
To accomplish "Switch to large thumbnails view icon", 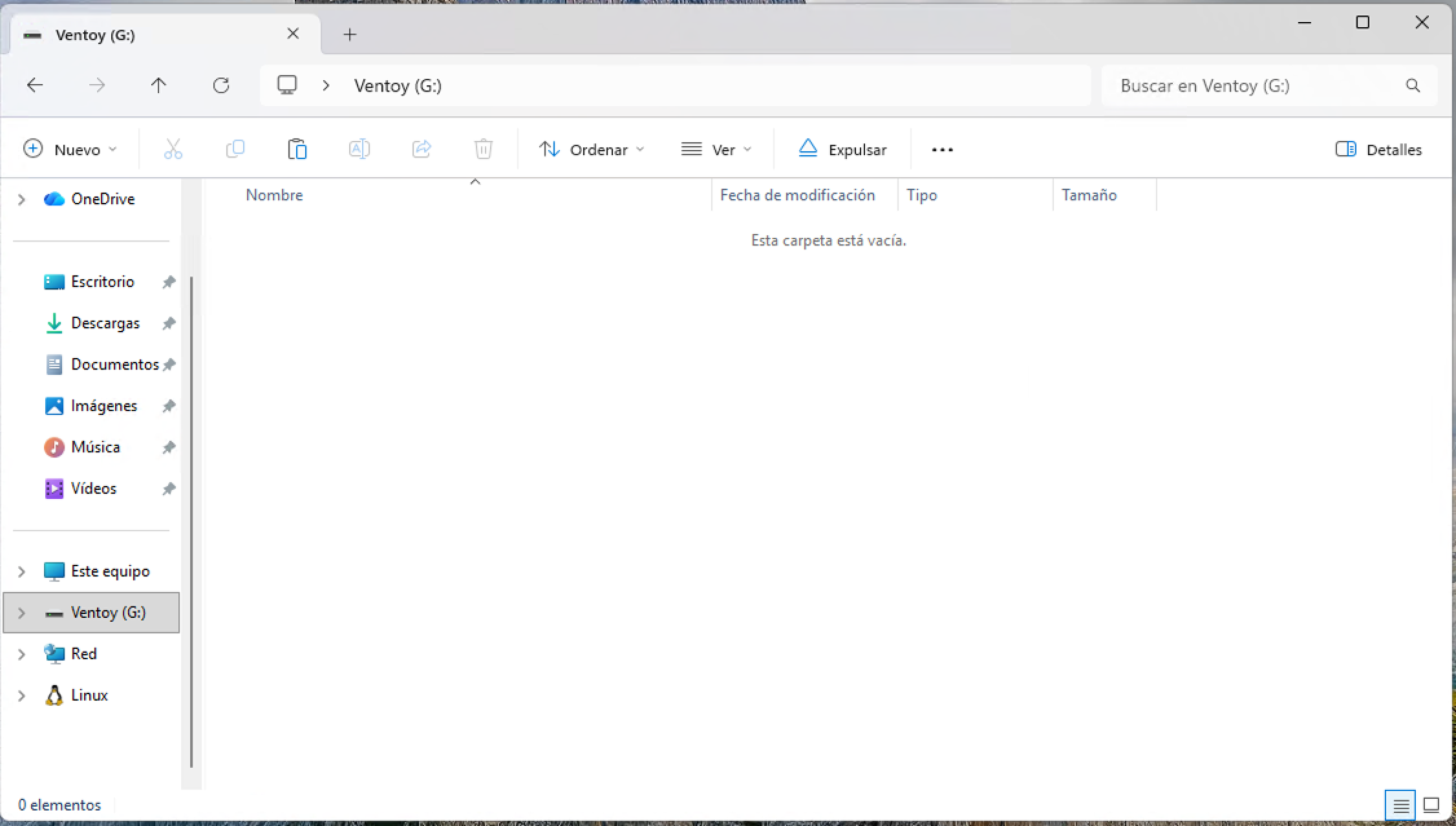I will tap(1431, 805).
